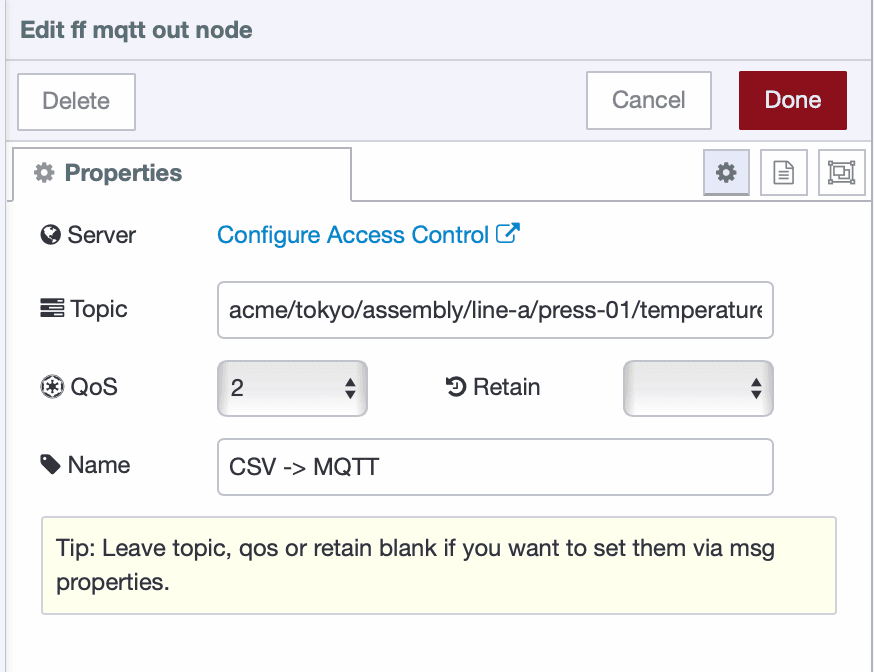Viewport: 874px width, 672px height.
Task: Click the gear icon inside the Properties tab
Action: click(x=44, y=172)
